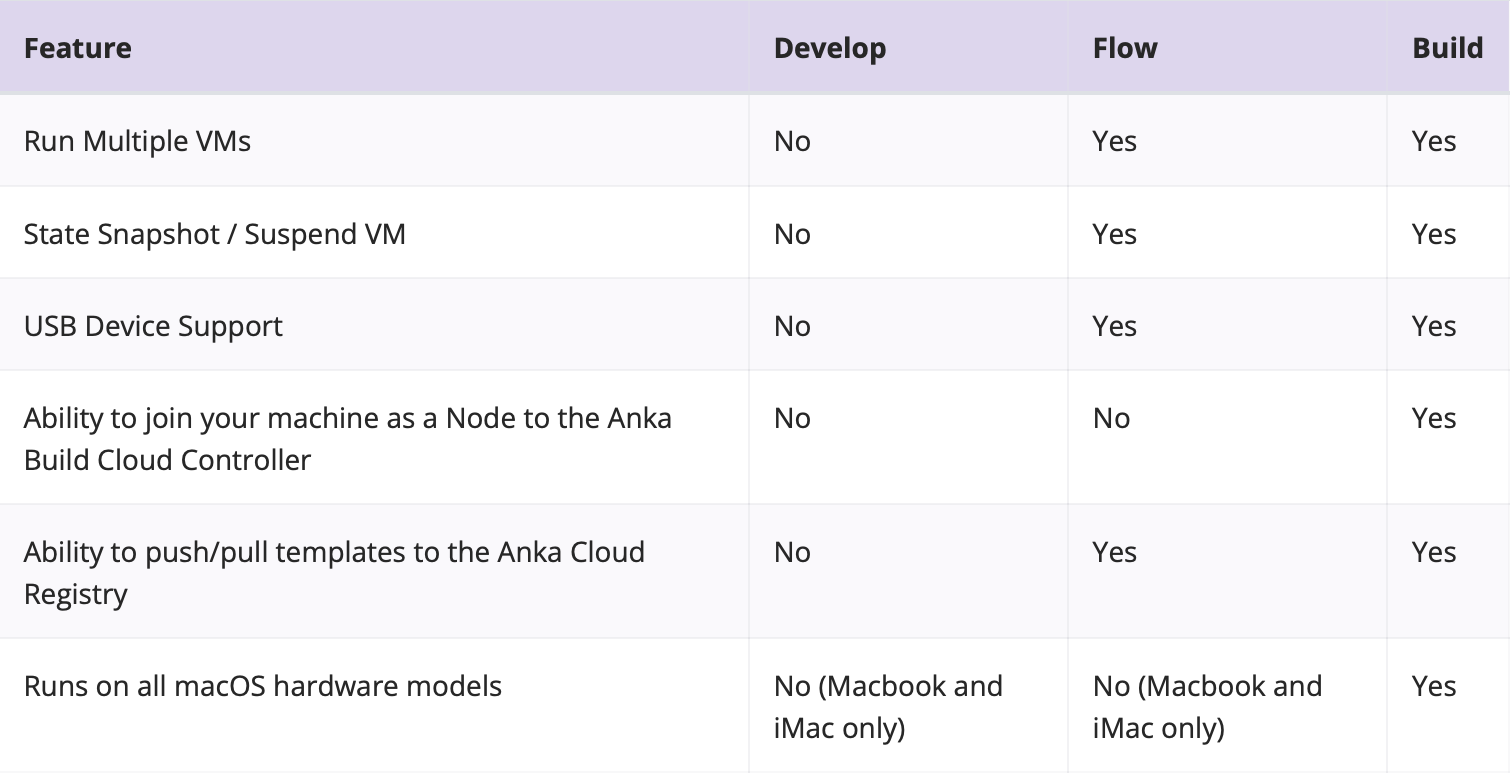The image size is (1512, 774).
Task: Click Develop value for Run Multiple VMs
Action: (792, 141)
